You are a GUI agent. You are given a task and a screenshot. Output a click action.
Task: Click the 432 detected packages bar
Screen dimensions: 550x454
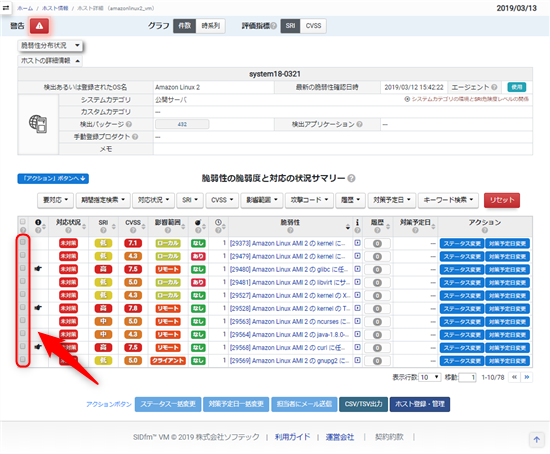pyautogui.click(x=182, y=124)
